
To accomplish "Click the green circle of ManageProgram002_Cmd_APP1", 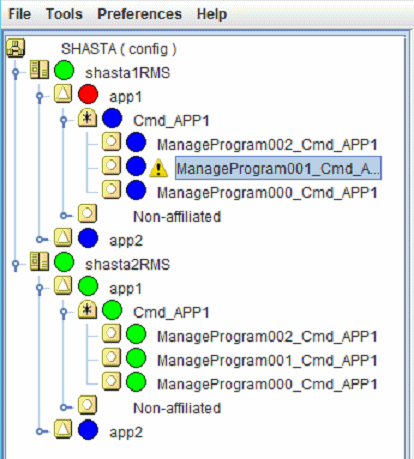I will click(x=136, y=334).
